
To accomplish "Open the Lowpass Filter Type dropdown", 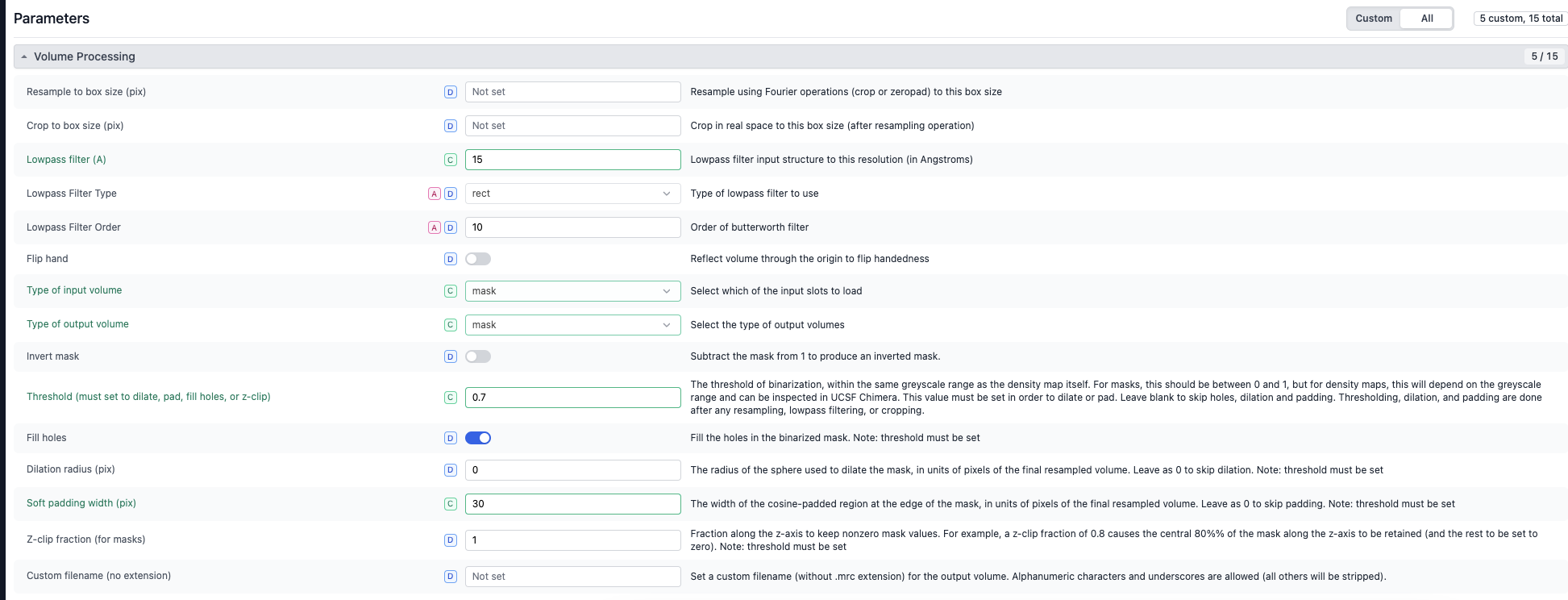I will 572,194.
